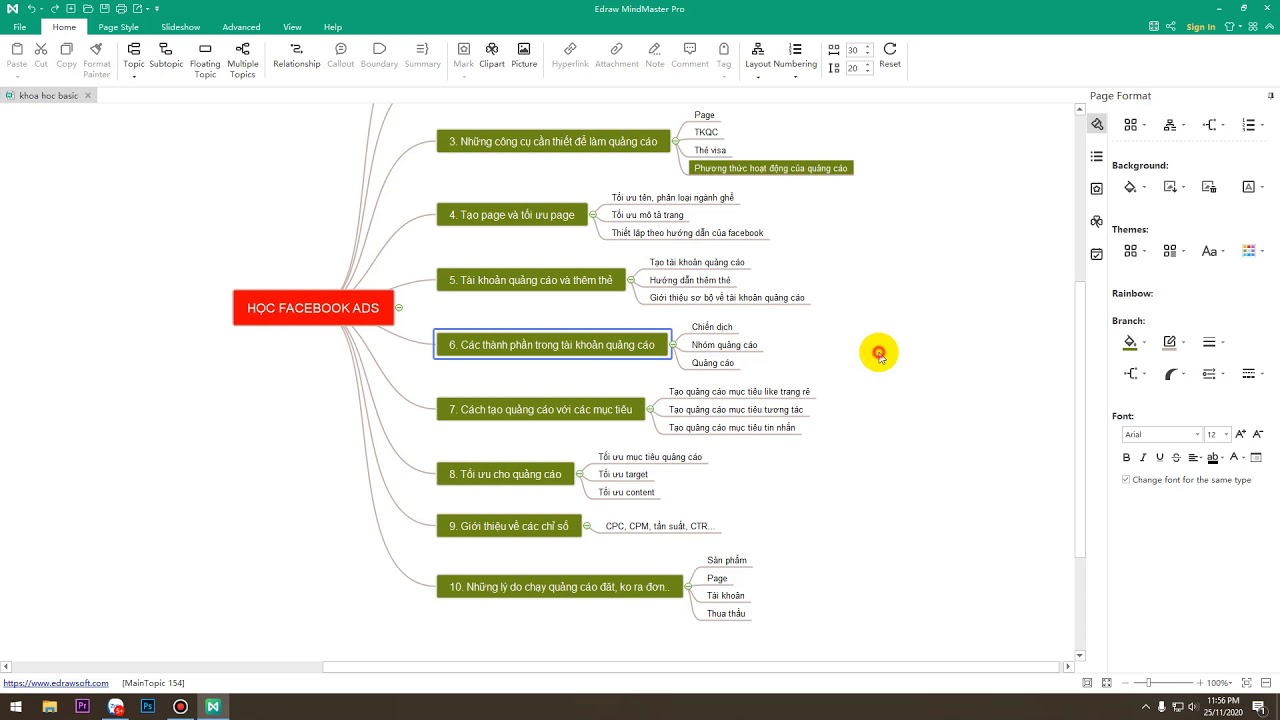Image resolution: width=1280 pixels, height=720 pixels.
Task: Add a Relationship line
Action: pyautogui.click(x=296, y=55)
